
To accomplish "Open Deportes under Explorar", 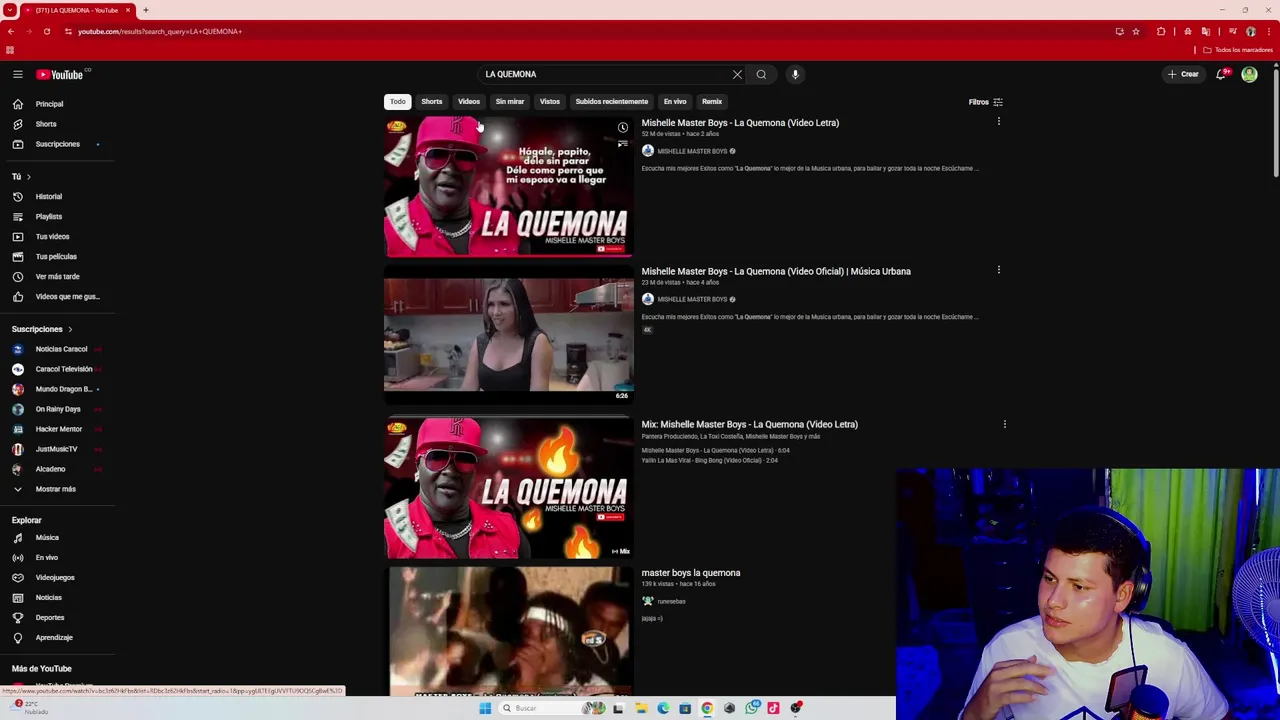I will [x=58, y=617].
